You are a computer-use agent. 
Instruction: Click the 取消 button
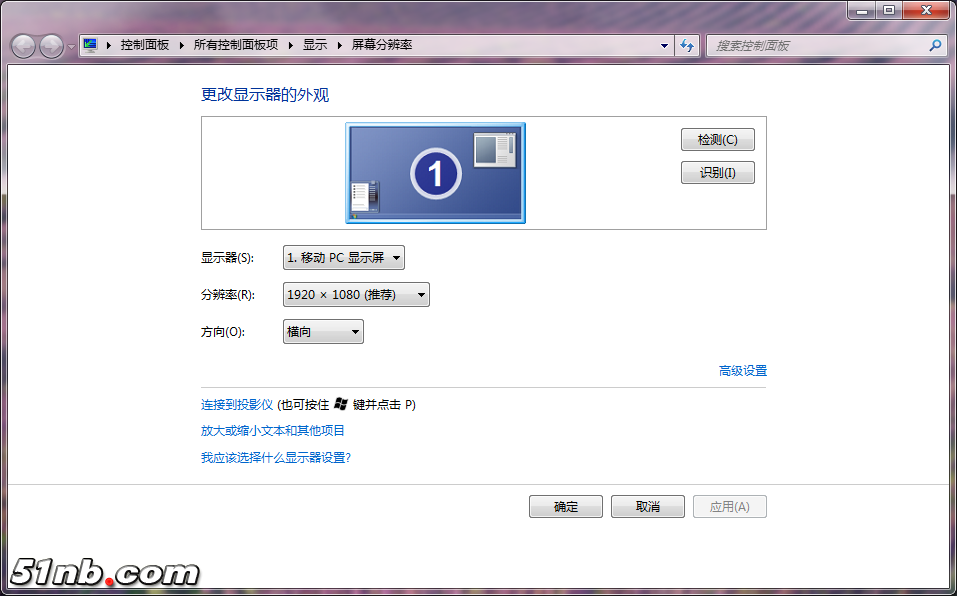(x=648, y=507)
